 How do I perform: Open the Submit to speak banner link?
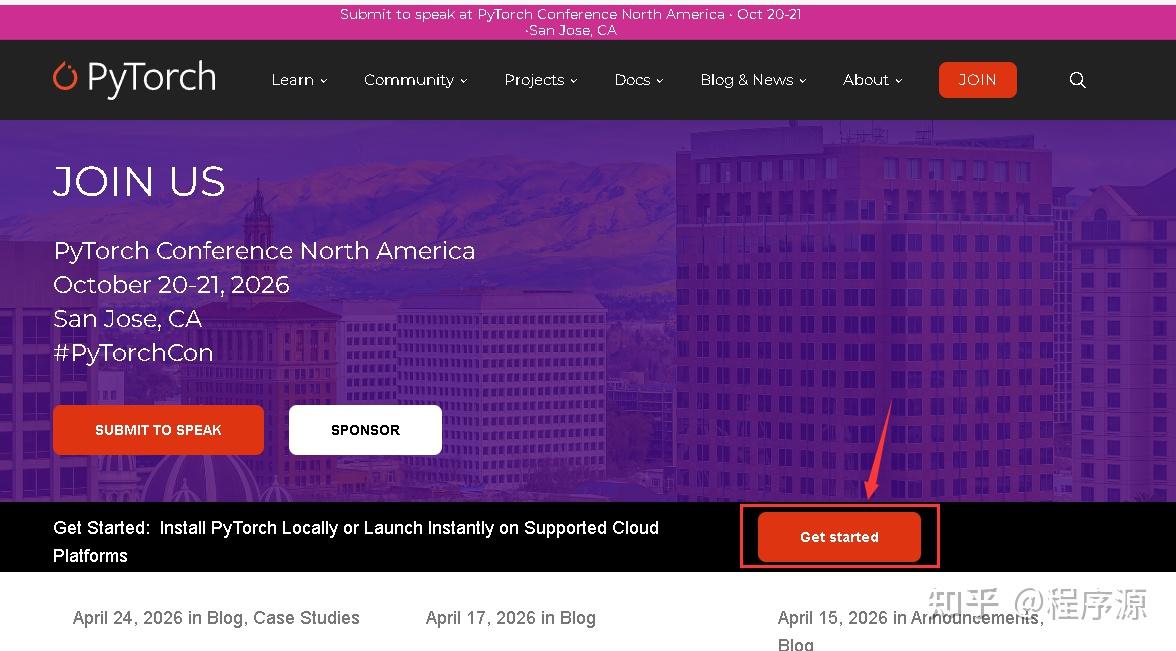[x=571, y=22]
